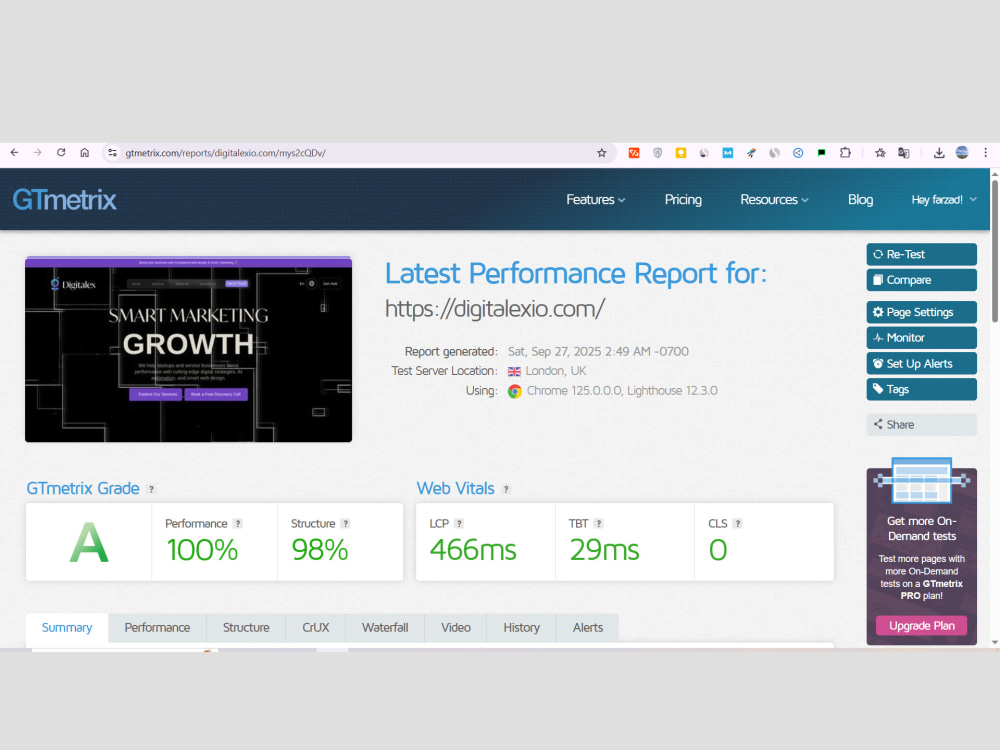Open the red percent-sign extension

(x=634, y=153)
